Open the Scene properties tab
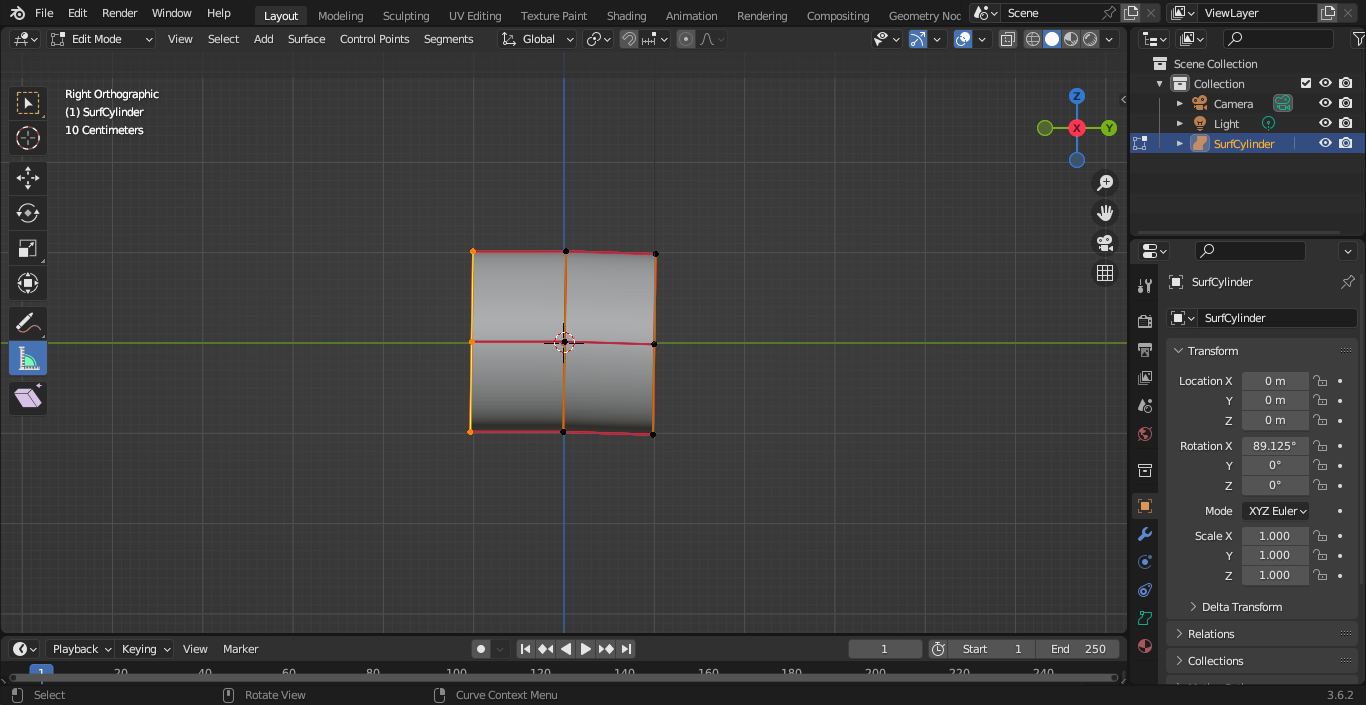Viewport: 1366px width, 705px height. pos(1145,406)
